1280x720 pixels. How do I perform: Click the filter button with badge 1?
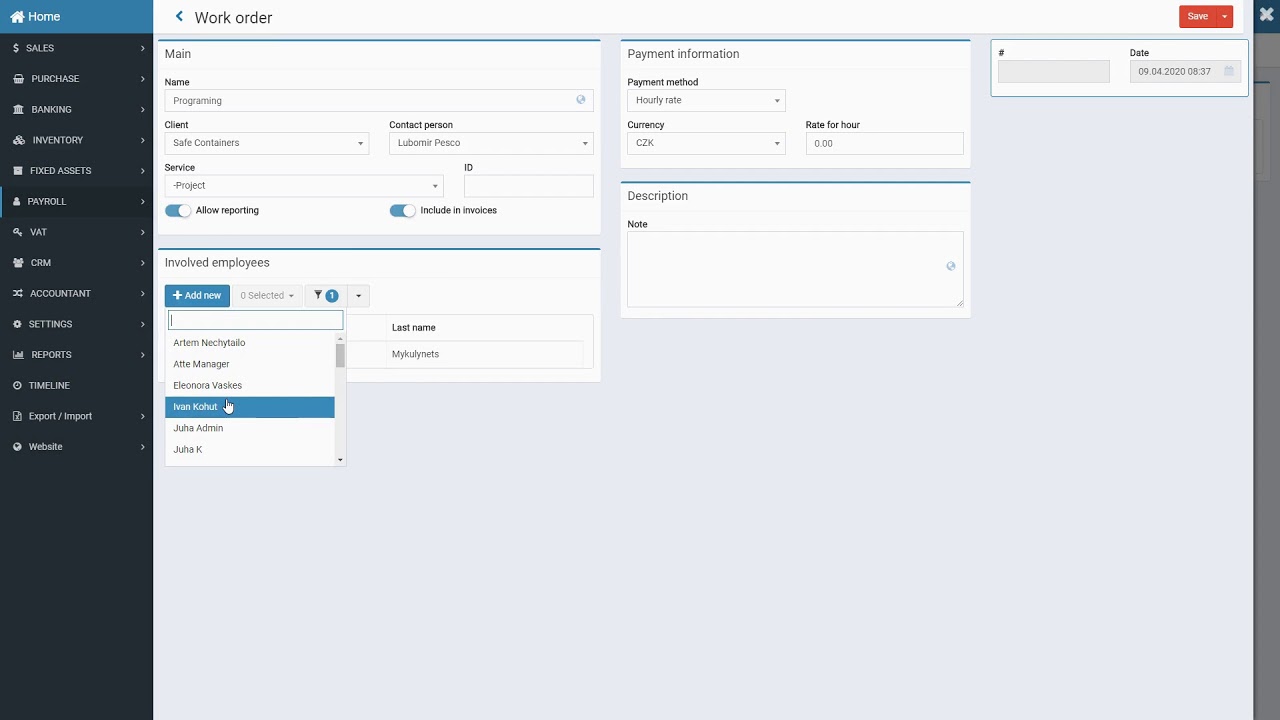point(325,296)
